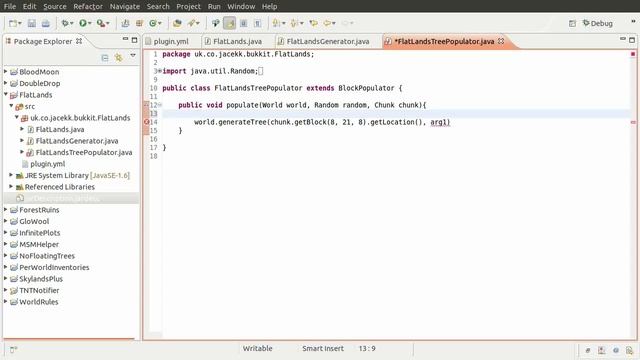Viewport: 640px width, 360px height.
Task: Toggle Block Selection mode
Action: 243,23
